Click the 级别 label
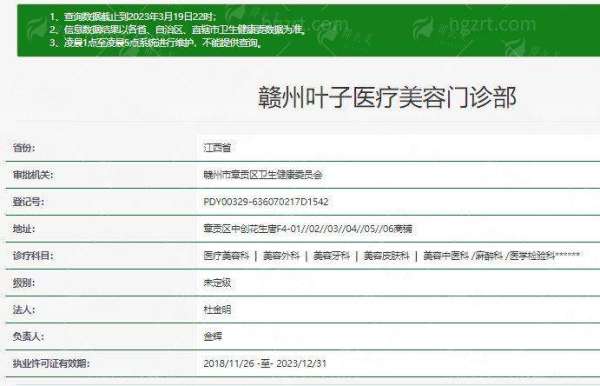600x386 pixels. (24, 283)
